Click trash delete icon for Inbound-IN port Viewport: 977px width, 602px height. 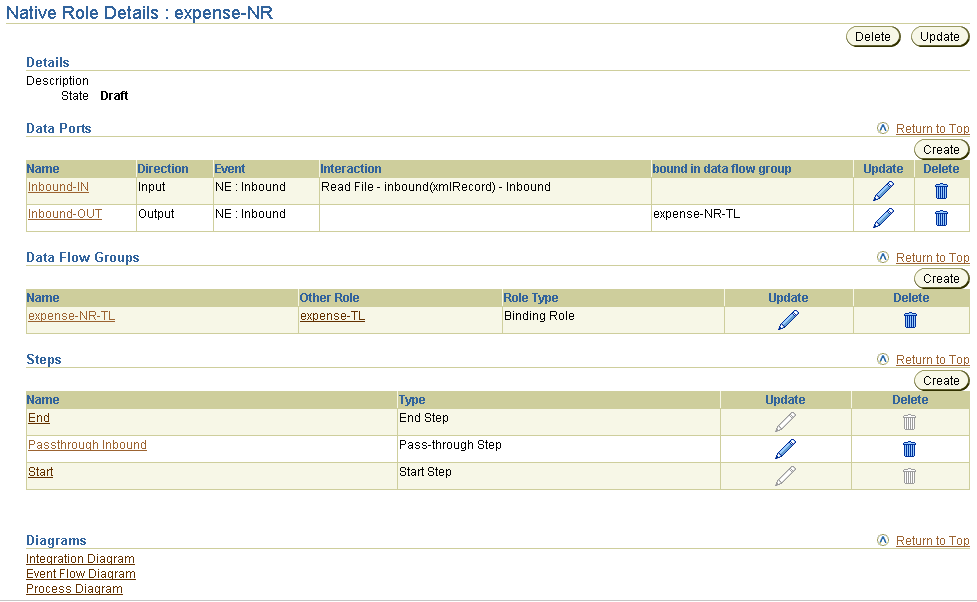941,191
